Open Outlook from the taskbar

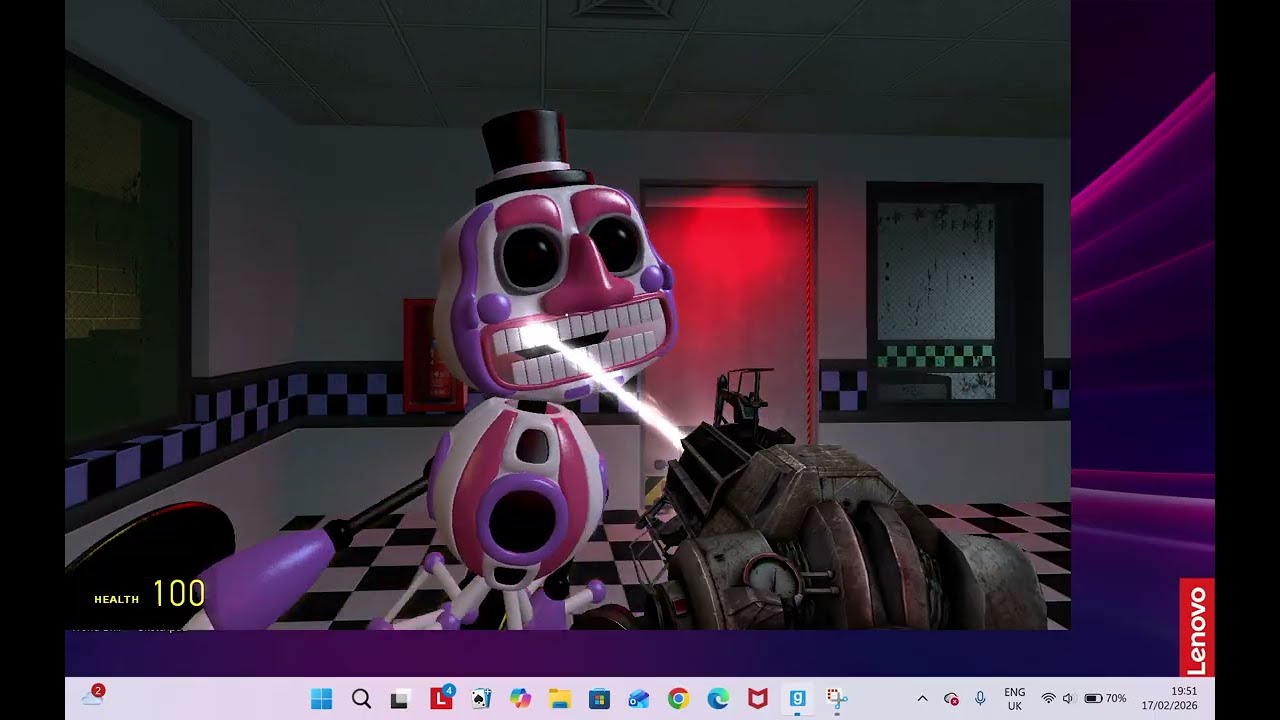coord(639,699)
